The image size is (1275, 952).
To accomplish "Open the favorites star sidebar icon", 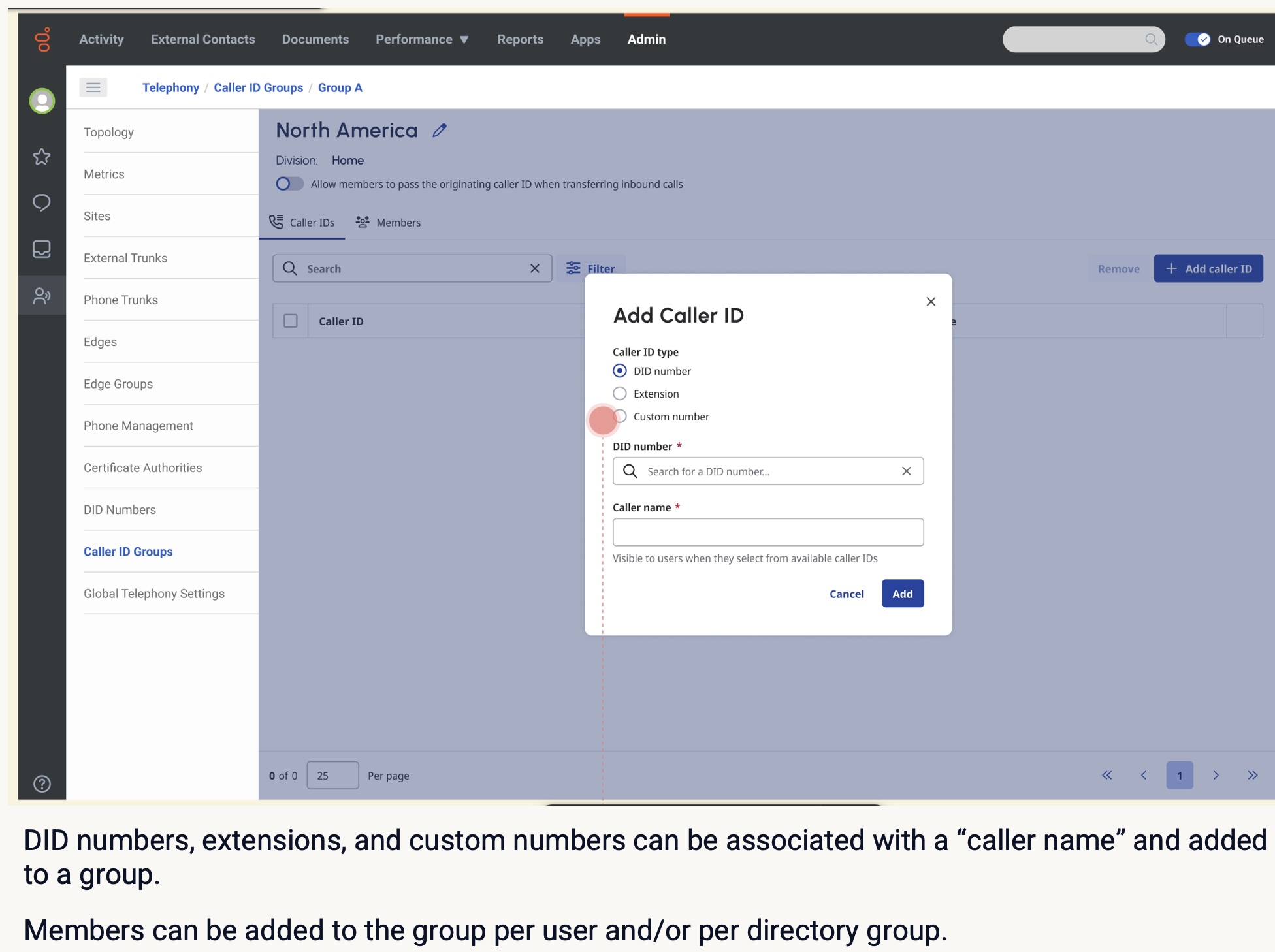I will pyautogui.click(x=42, y=157).
